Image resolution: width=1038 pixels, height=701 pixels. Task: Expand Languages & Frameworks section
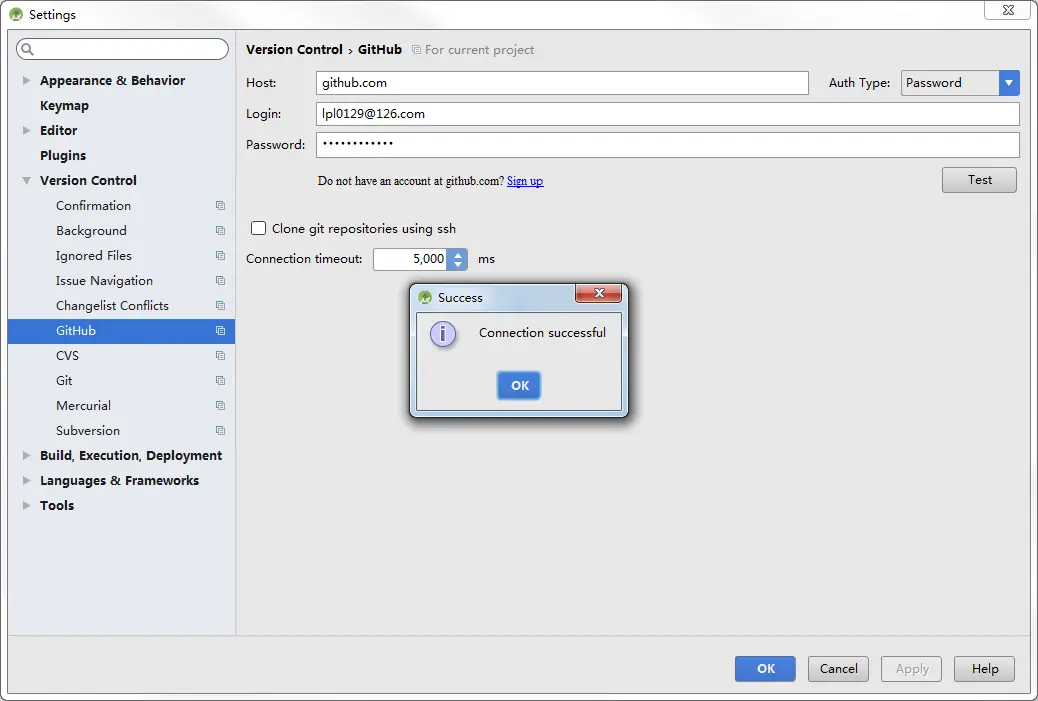[x=26, y=481]
